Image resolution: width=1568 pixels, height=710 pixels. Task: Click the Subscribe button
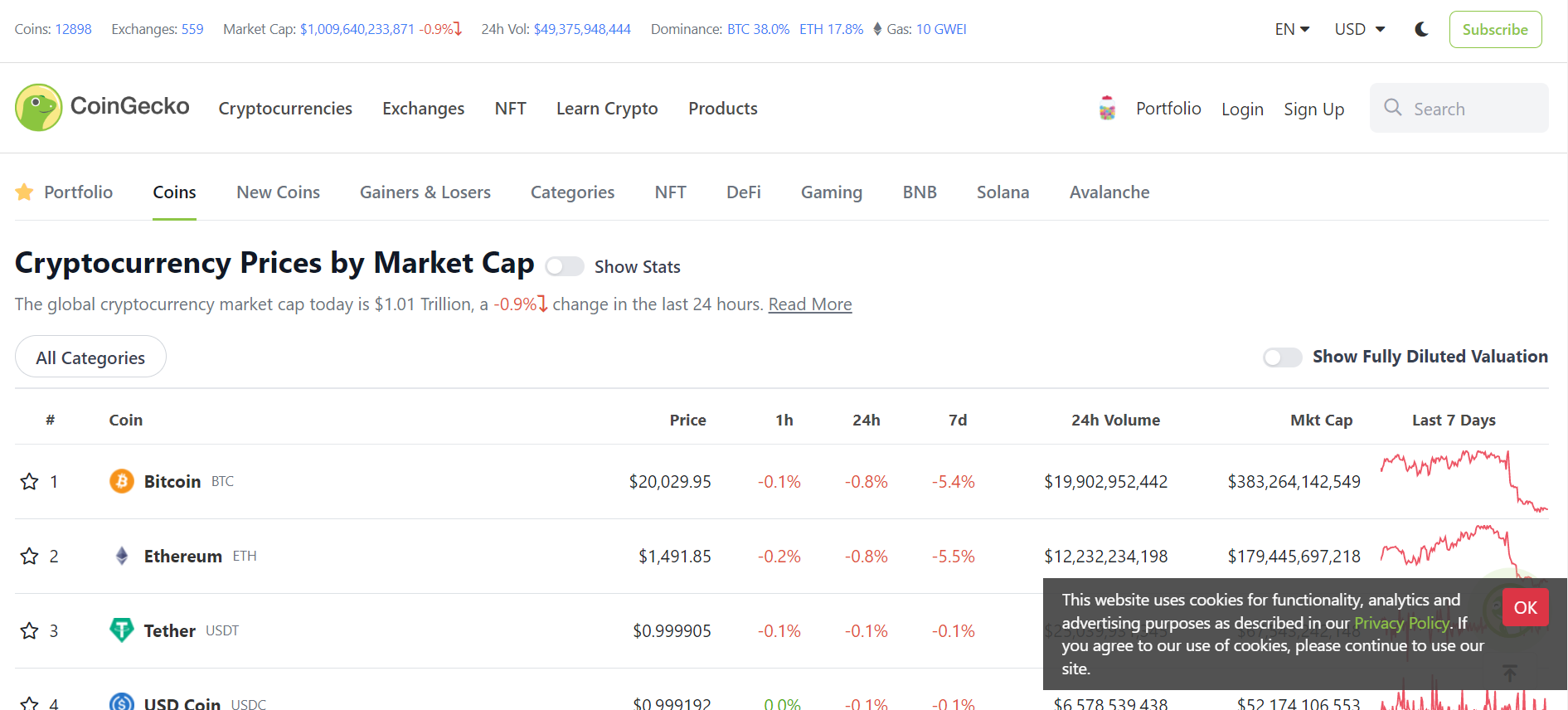(1495, 29)
